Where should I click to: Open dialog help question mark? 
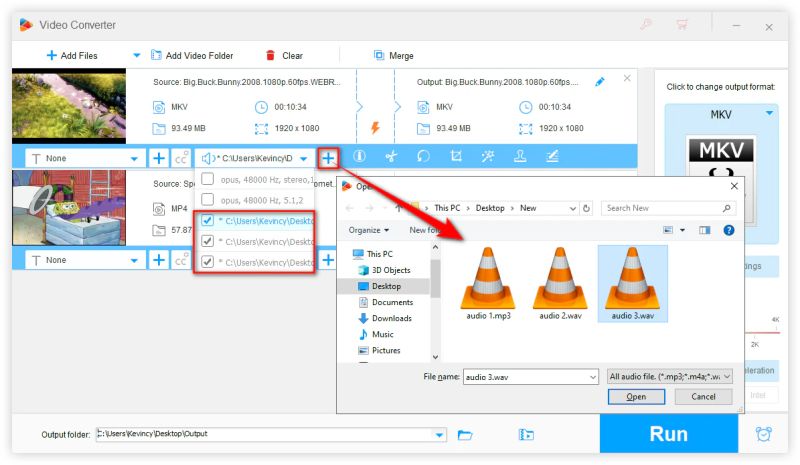[x=729, y=230]
